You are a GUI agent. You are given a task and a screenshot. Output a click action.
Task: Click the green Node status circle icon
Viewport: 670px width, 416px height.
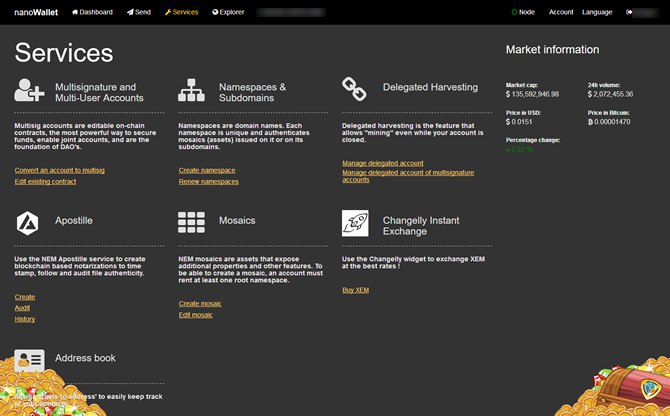[x=514, y=12]
